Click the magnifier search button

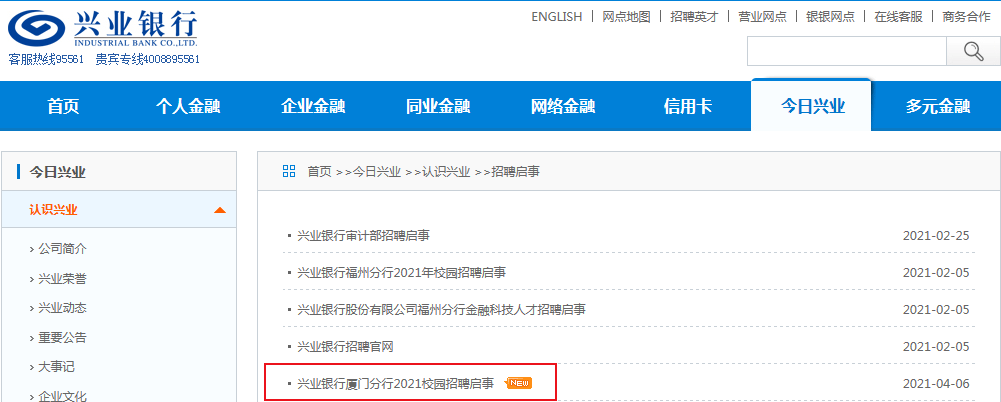click(x=973, y=51)
